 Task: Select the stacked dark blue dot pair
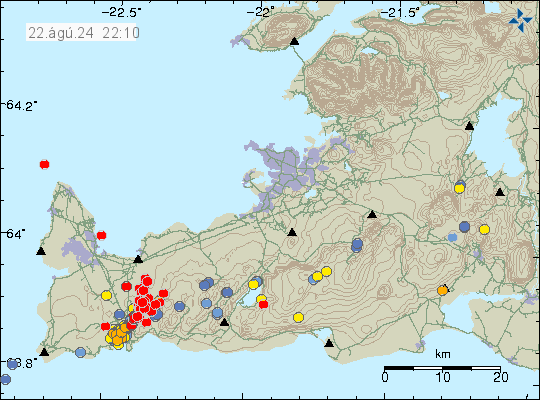357,245
